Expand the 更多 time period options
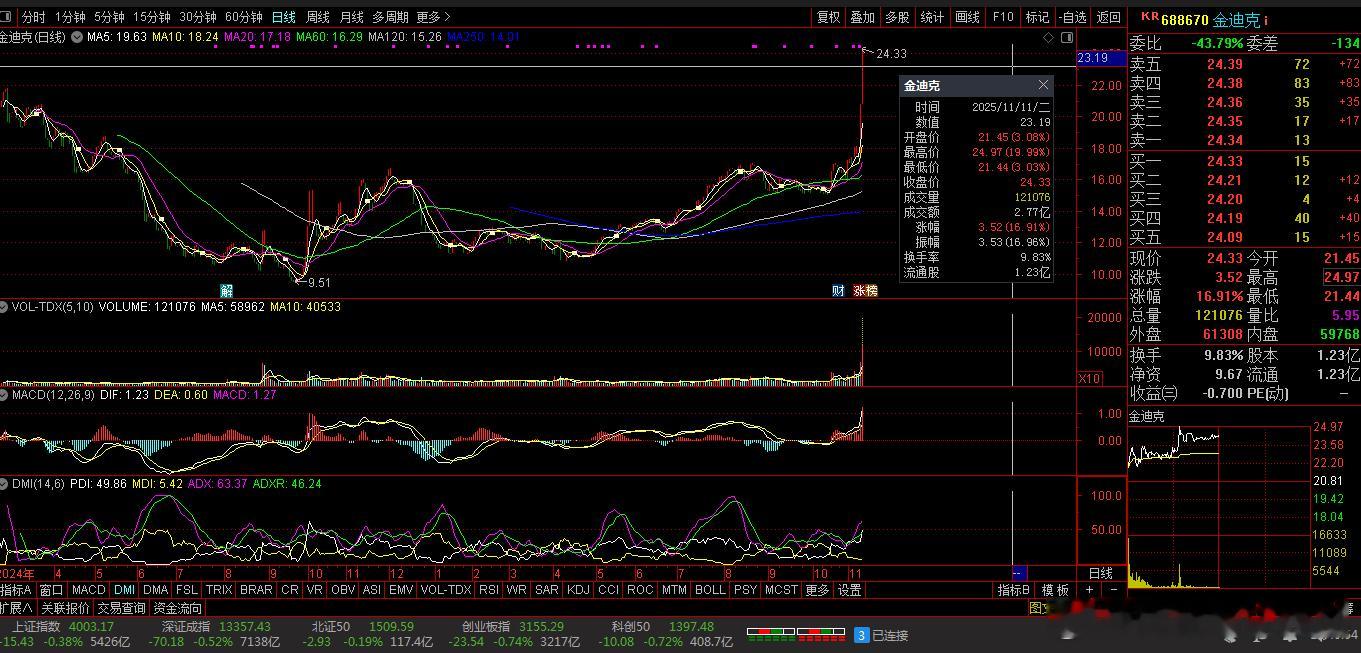The width and height of the screenshot is (1361, 653). click(x=433, y=17)
